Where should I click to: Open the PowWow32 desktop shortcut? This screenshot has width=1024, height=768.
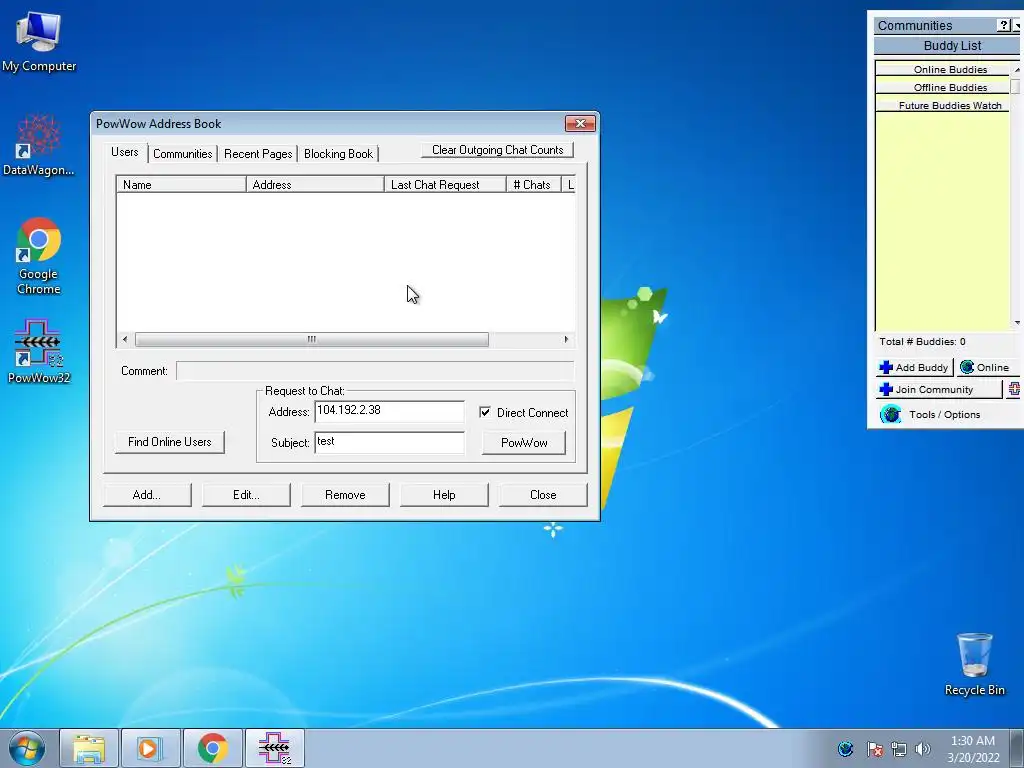(39, 351)
